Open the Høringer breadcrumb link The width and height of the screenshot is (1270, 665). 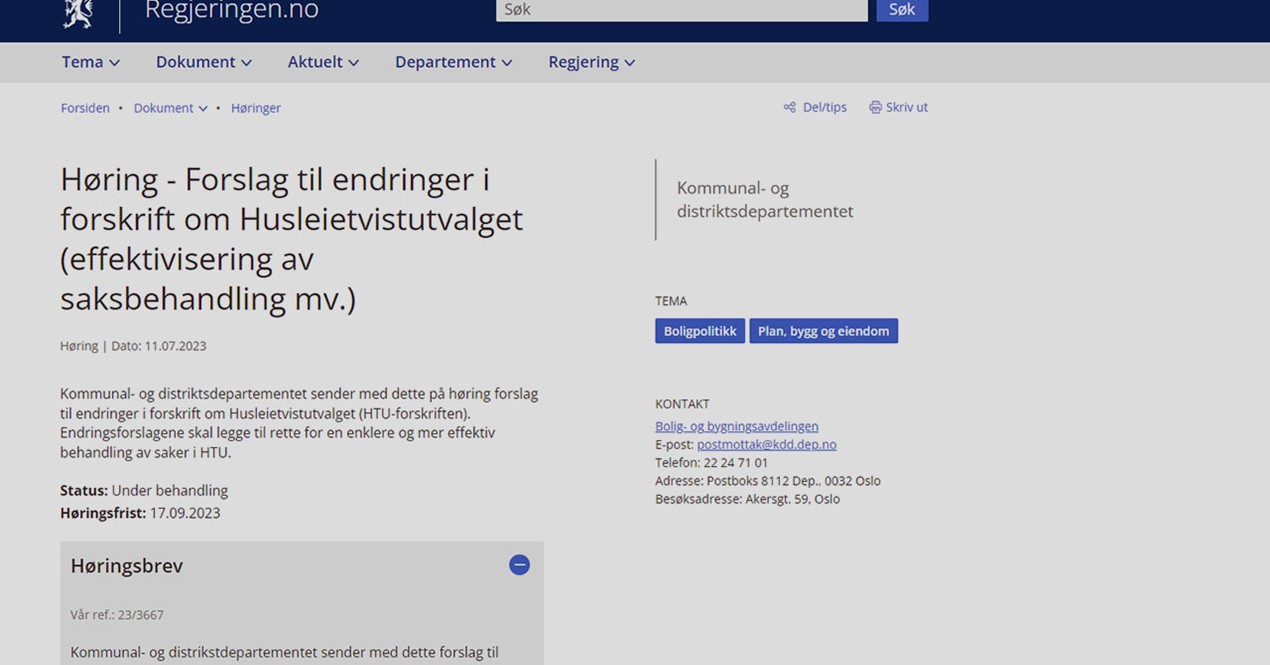256,107
